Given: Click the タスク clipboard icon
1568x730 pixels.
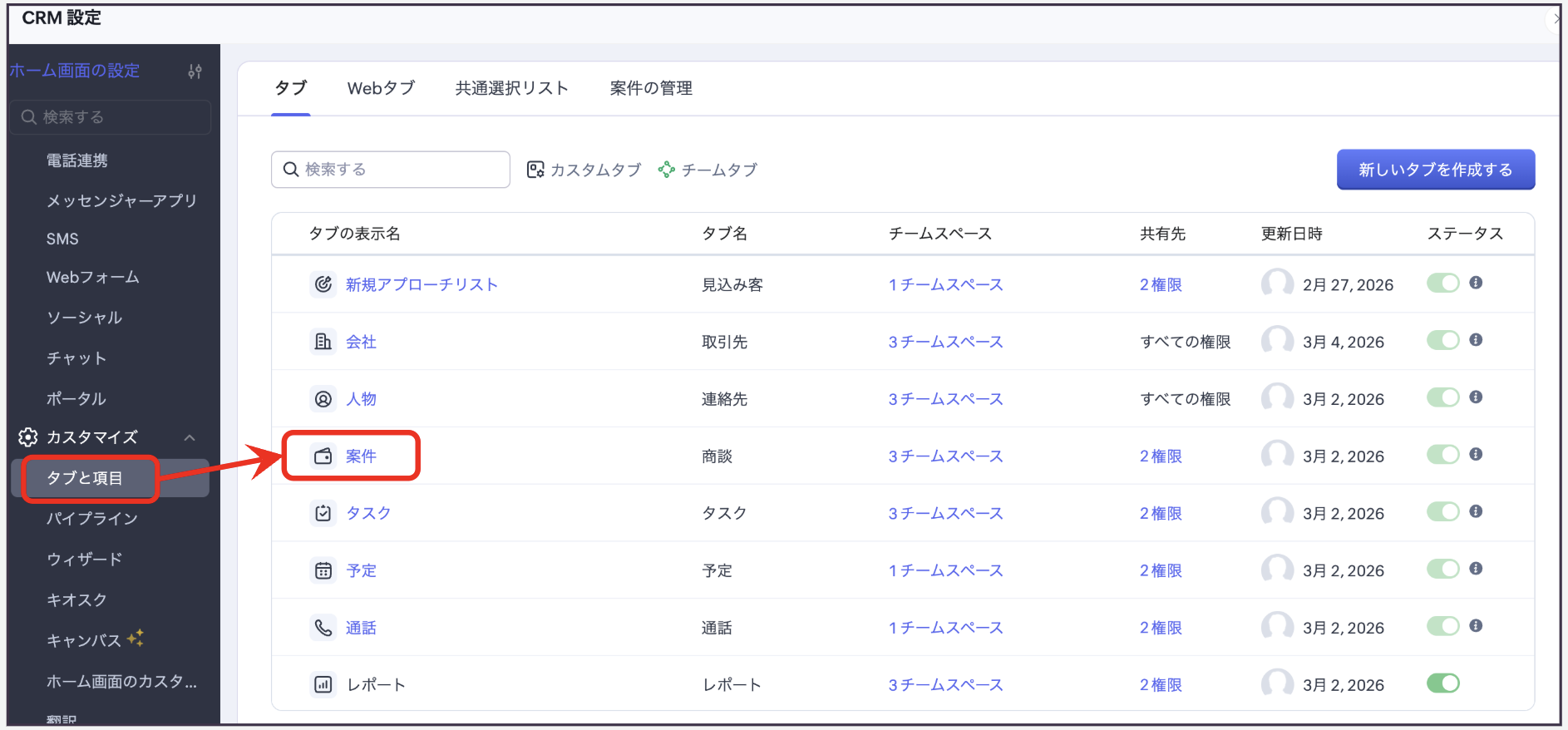Looking at the screenshot, I should pos(323,513).
